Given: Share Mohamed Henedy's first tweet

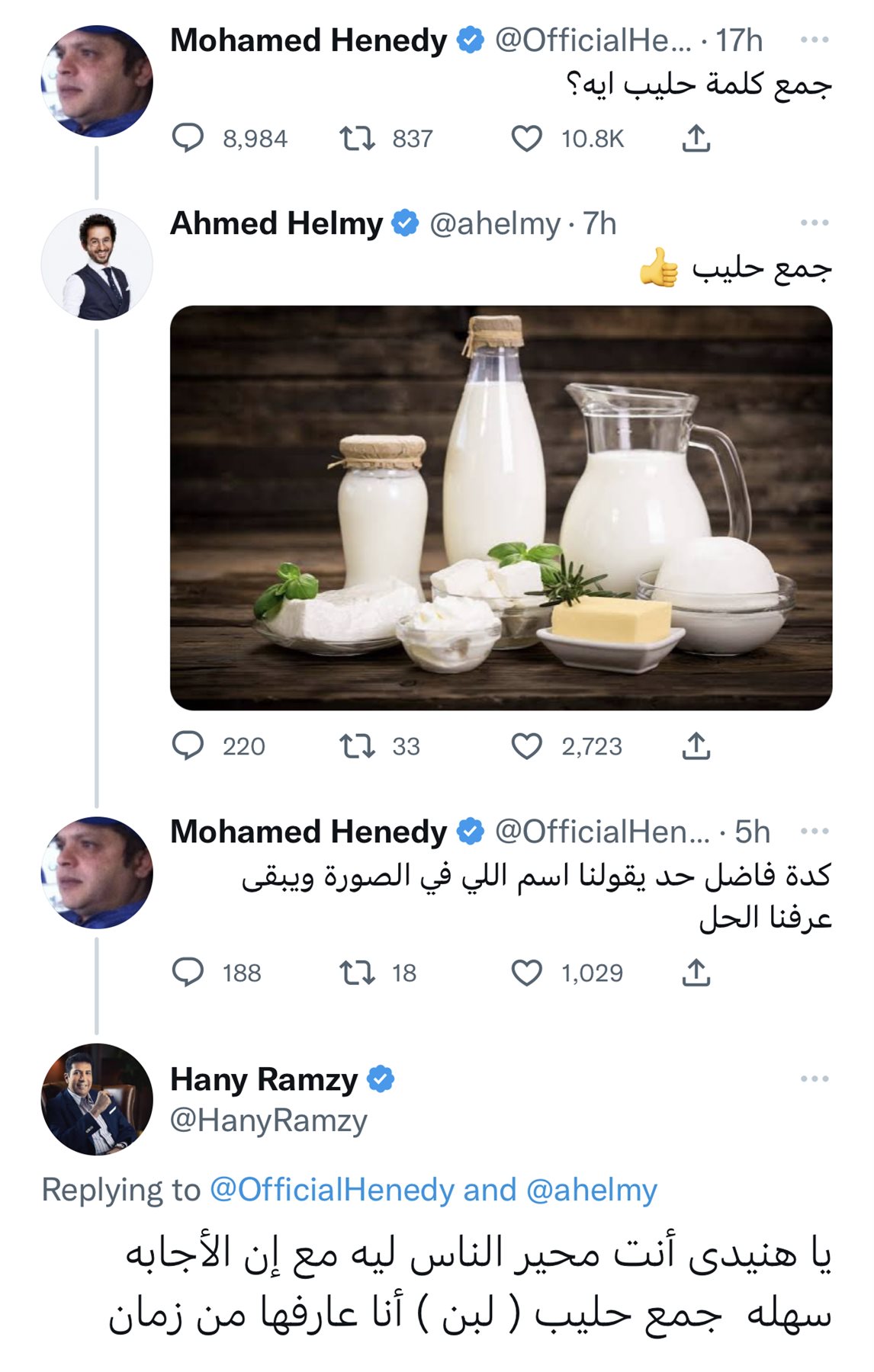Looking at the screenshot, I should (x=696, y=139).
